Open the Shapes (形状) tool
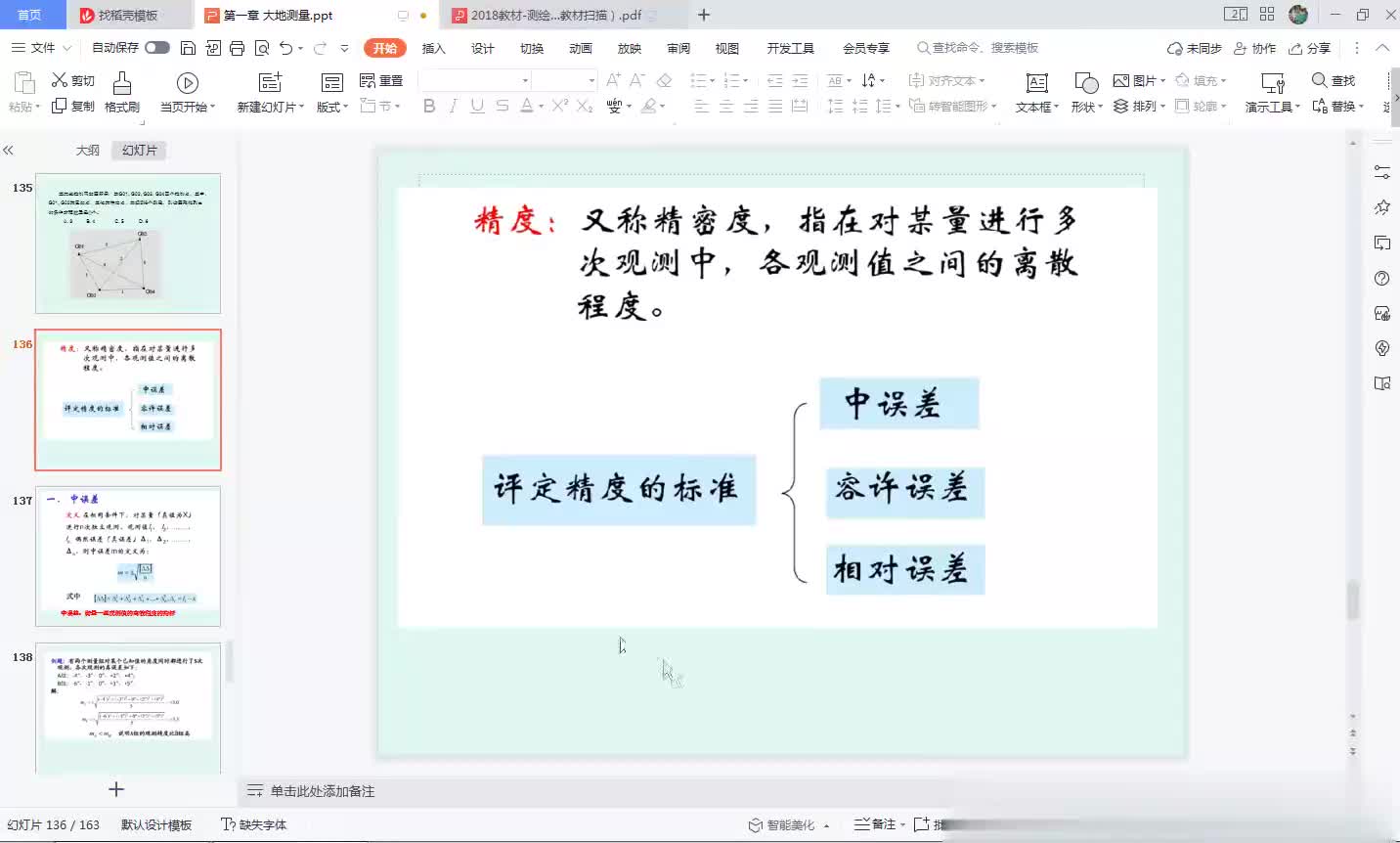Viewport: 1400px width, 843px height. pos(1085,84)
